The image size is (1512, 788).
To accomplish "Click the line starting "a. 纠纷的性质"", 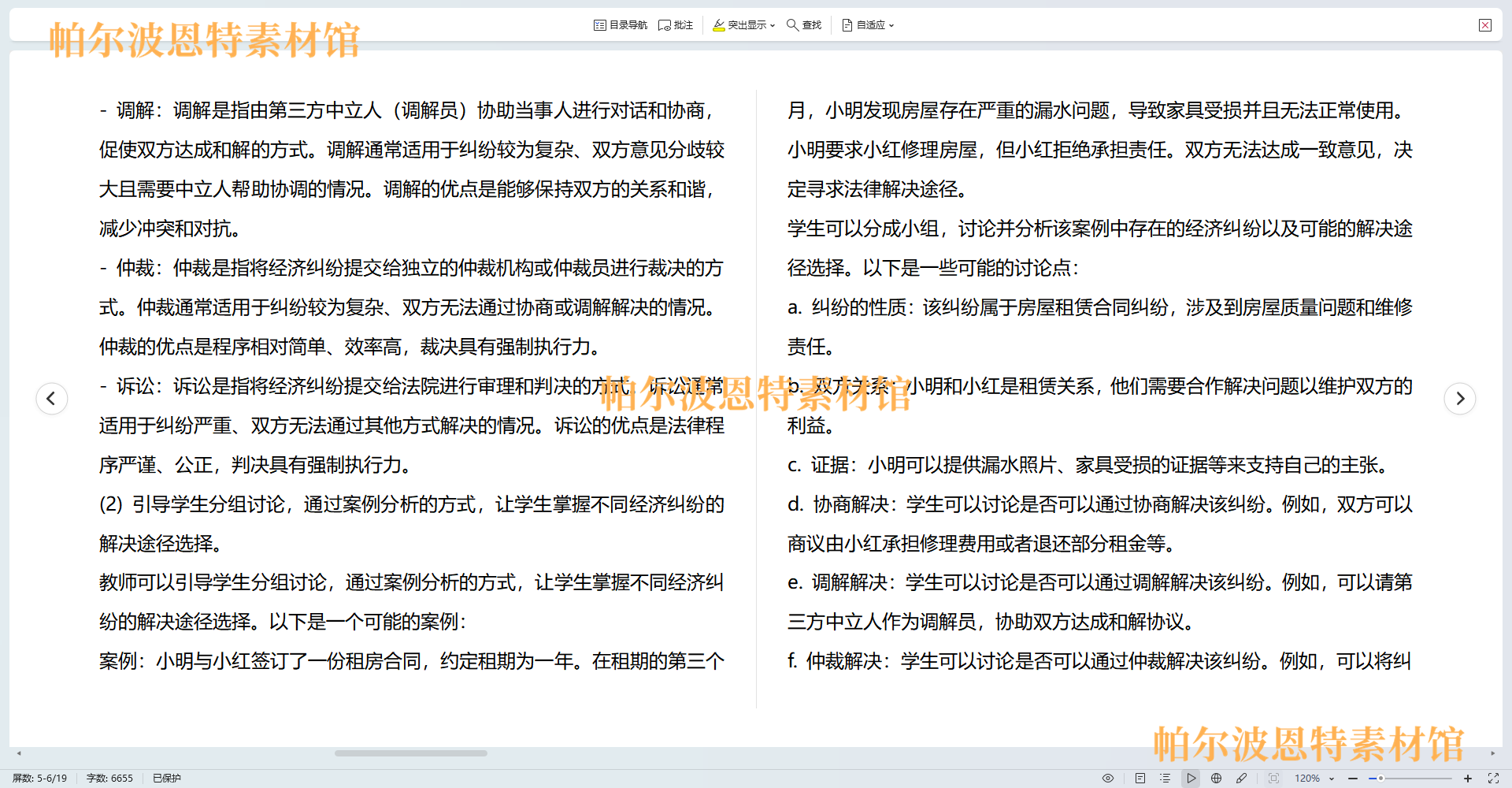I will tap(1099, 308).
